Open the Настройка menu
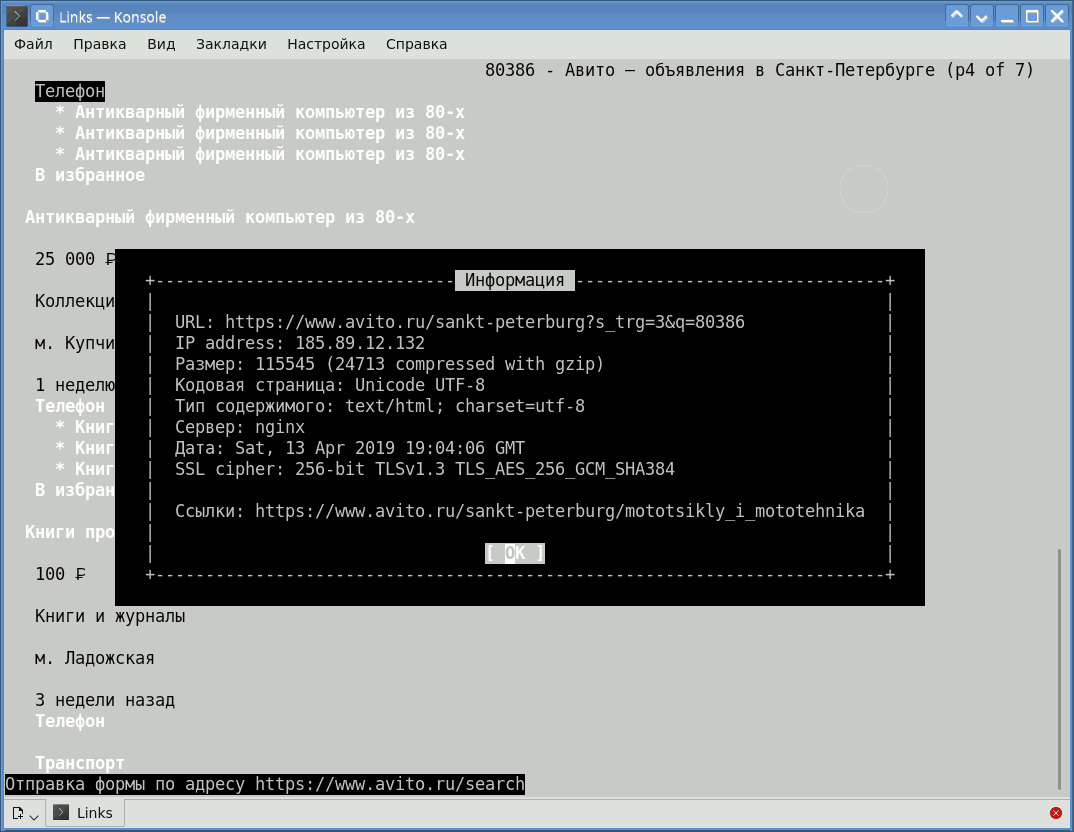The width and height of the screenshot is (1074, 832). tap(326, 44)
